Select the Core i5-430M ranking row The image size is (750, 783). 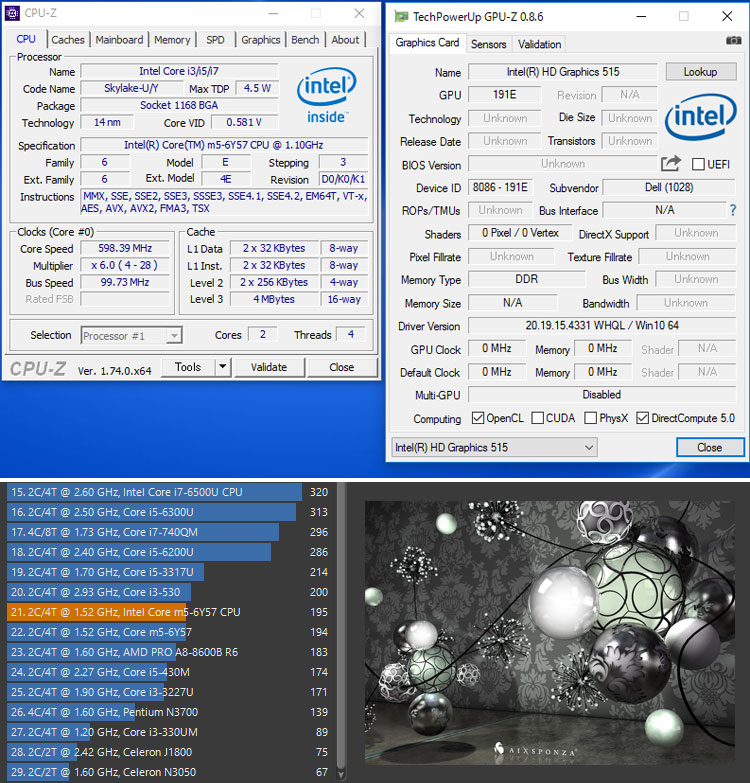tap(168, 672)
